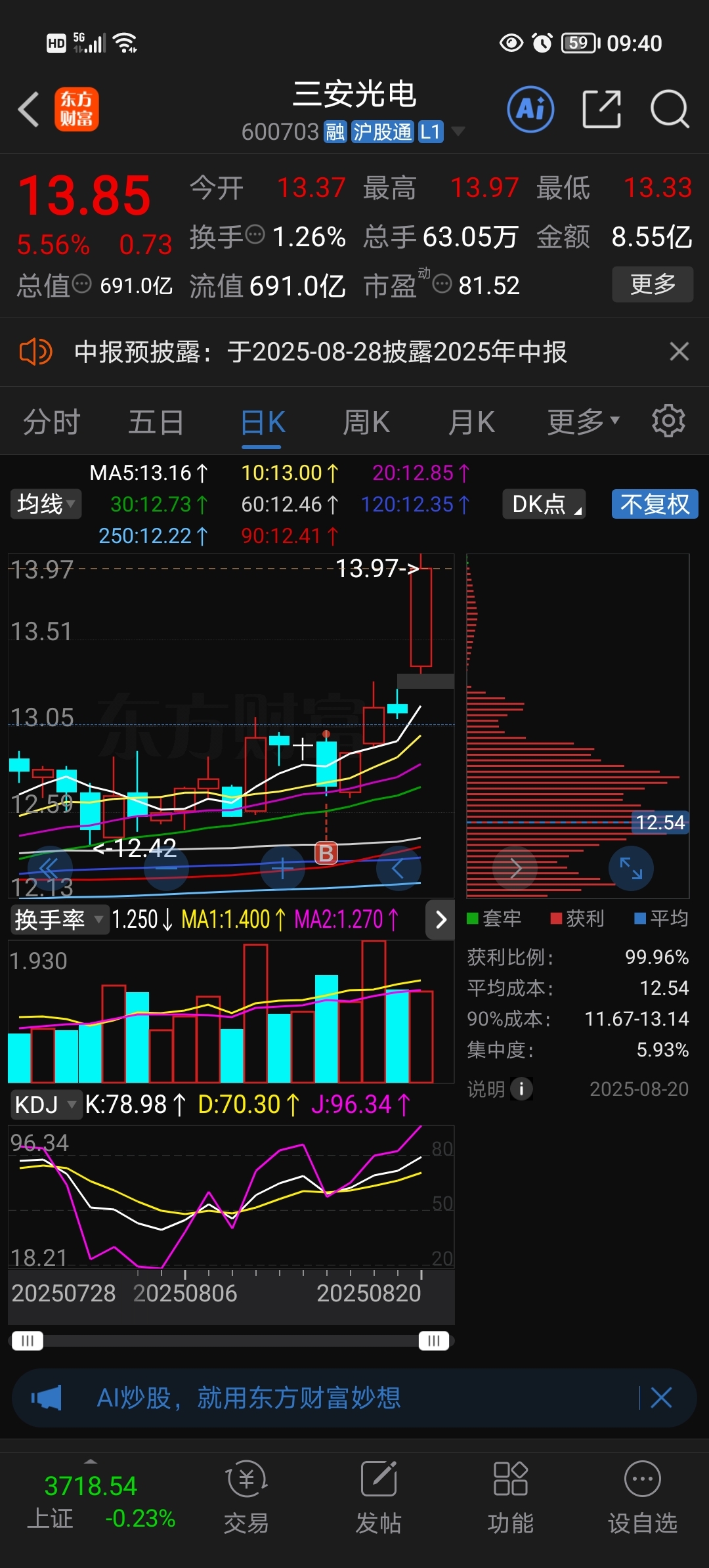Viewport: 709px width, 1568px height.
Task: Tap the share export icon
Action: pos(601,109)
